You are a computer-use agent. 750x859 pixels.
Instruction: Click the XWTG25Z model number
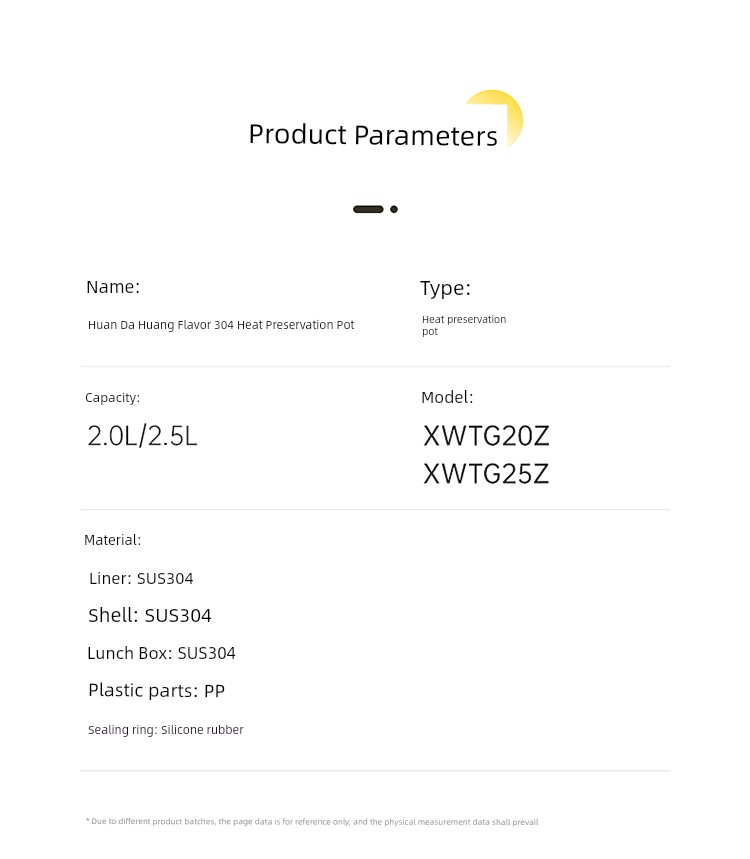[x=486, y=474]
